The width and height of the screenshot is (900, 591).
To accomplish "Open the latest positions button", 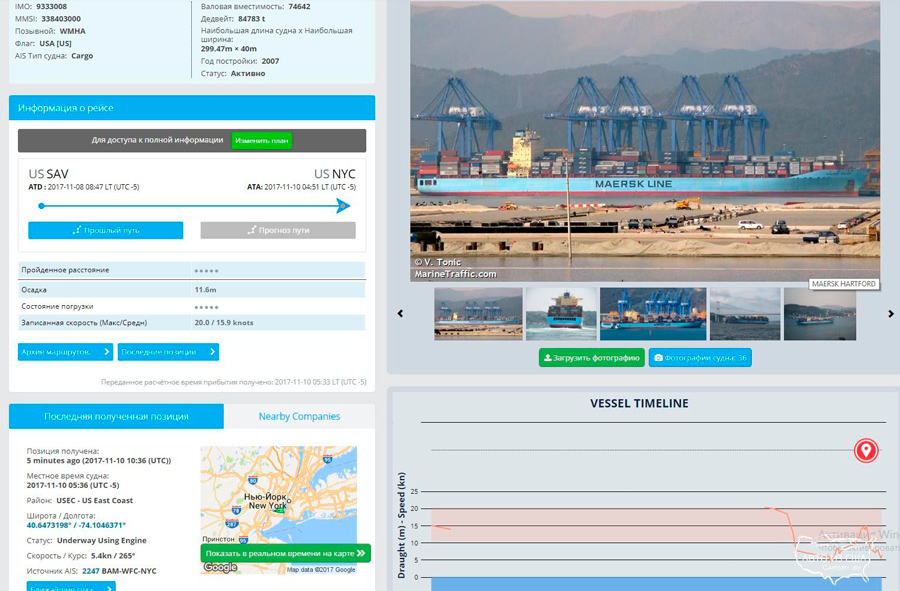I will point(168,352).
